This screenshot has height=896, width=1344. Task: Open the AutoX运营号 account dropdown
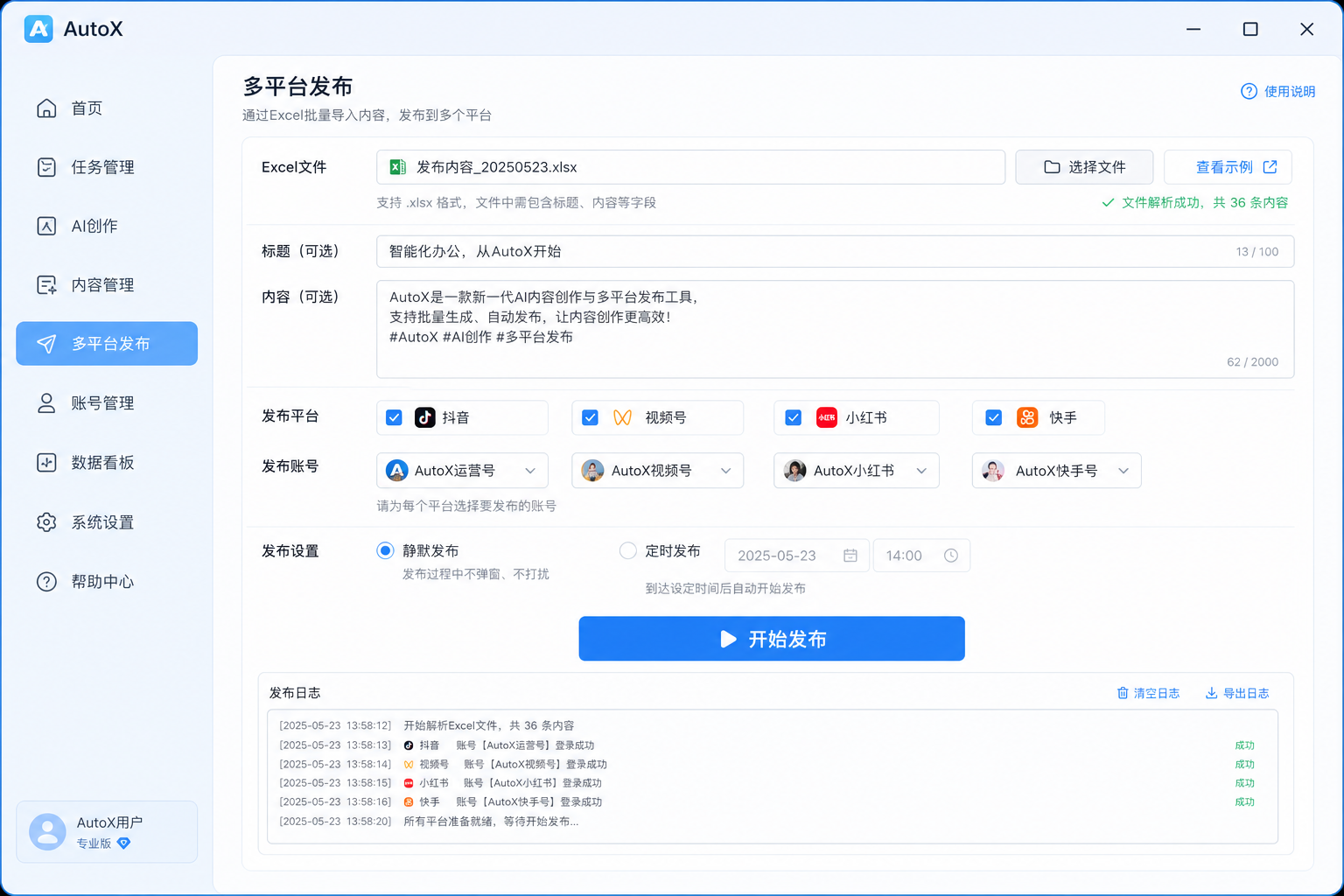[x=462, y=471]
